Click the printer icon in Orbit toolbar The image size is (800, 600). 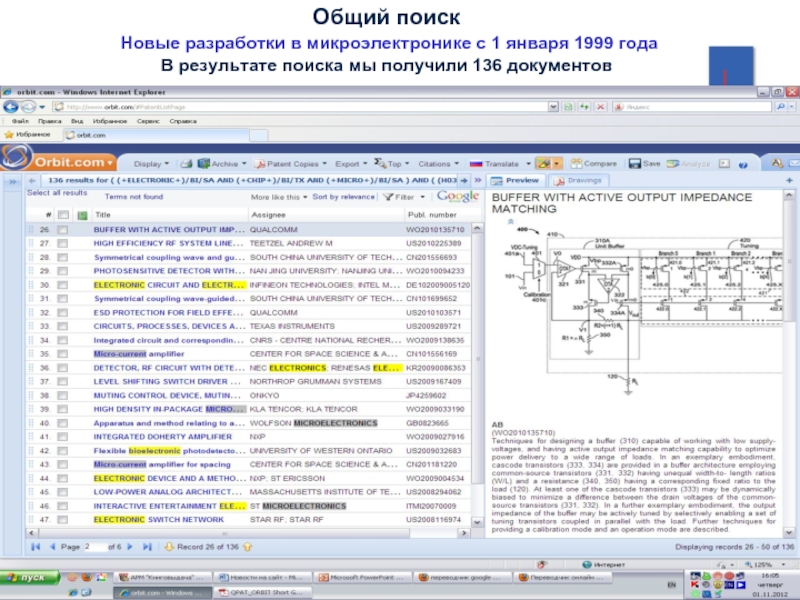tap(186, 164)
